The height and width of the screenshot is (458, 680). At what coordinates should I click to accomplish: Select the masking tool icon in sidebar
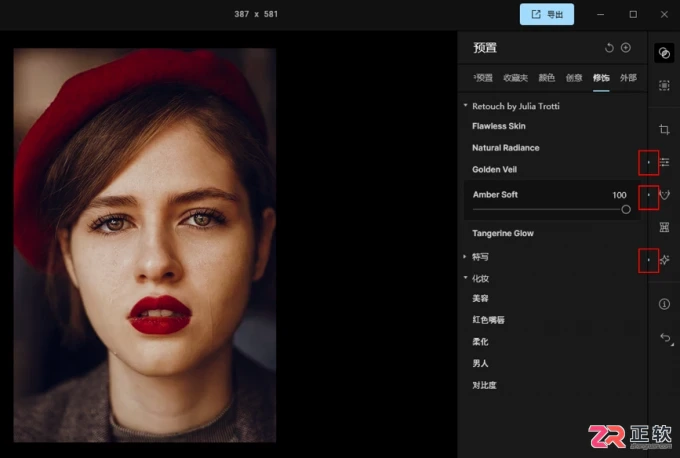point(664,85)
